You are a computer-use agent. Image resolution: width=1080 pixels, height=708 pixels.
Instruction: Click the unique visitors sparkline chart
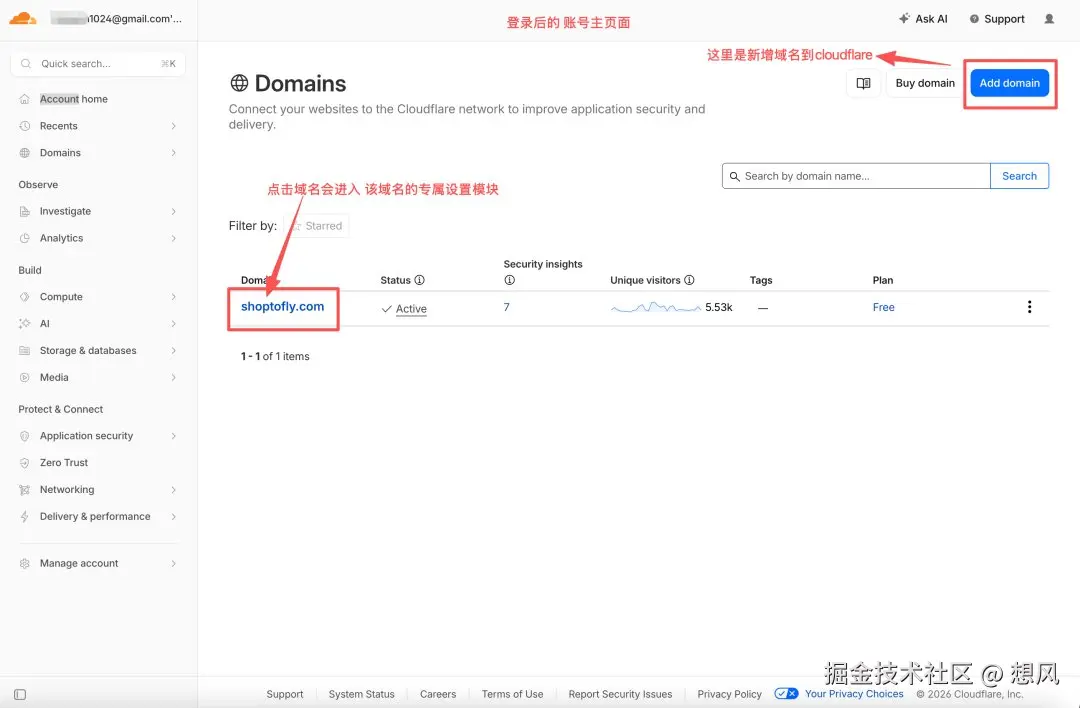(656, 307)
